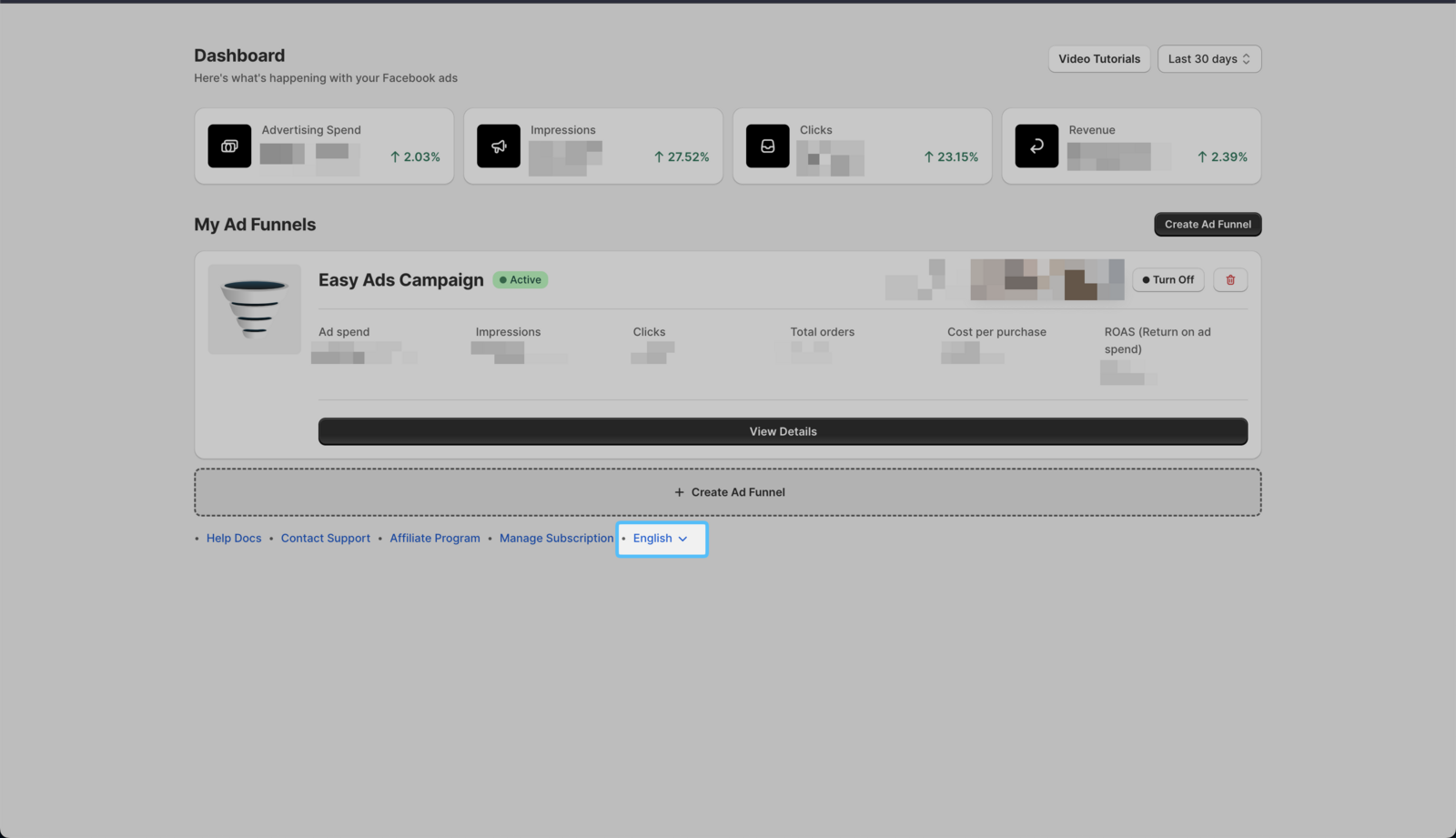The width and height of the screenshot is (1456, 838).
Task: Expand the English language selector
Action: pyautogui.click(x=661, y=539)
